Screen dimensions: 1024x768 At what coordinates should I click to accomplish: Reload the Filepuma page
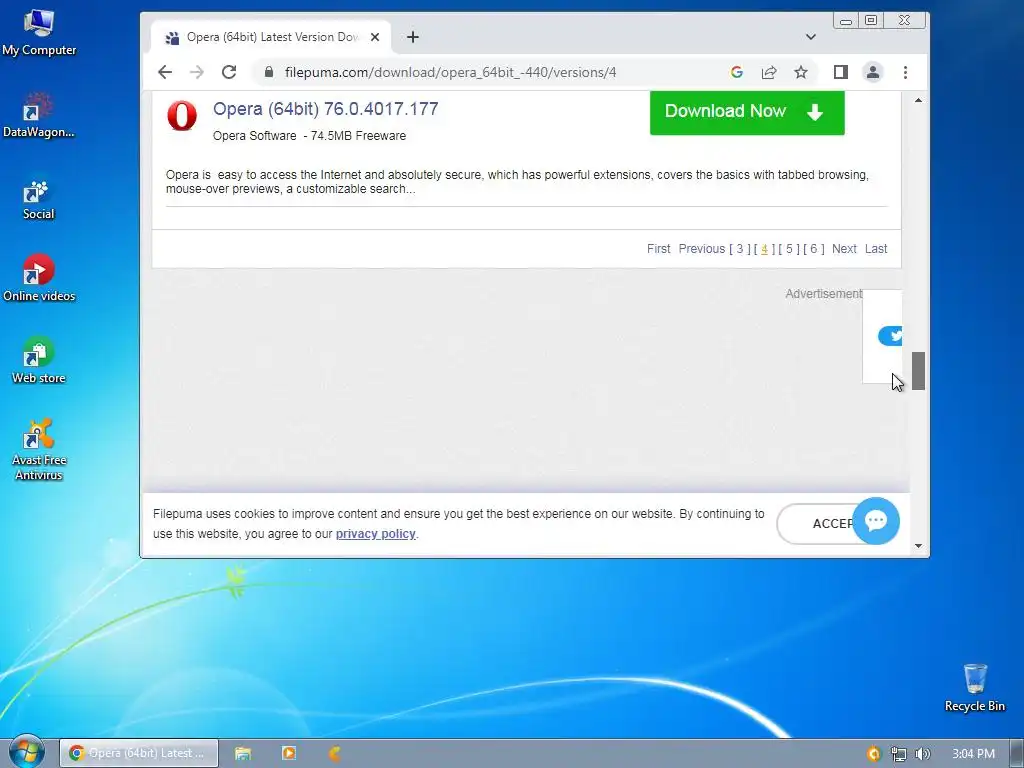tap(229, 72)
